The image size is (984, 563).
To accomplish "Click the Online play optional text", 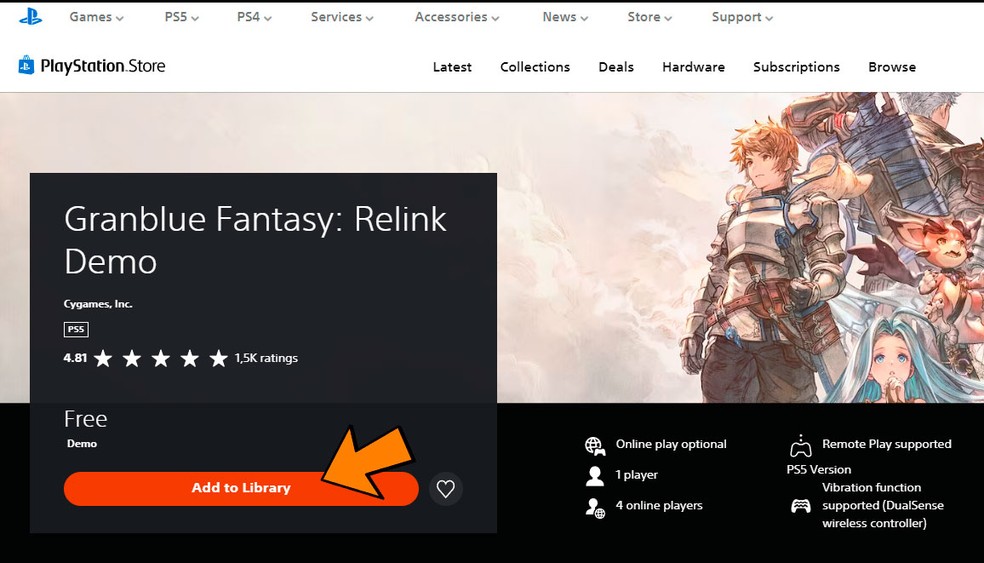I will 671,444.
